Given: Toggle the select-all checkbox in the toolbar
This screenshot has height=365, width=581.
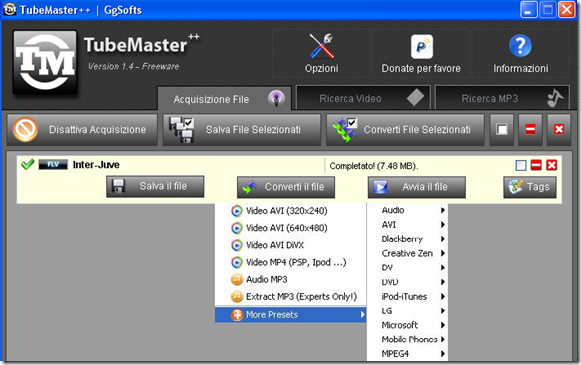Looking at the screenshot, I should point(502,130).
